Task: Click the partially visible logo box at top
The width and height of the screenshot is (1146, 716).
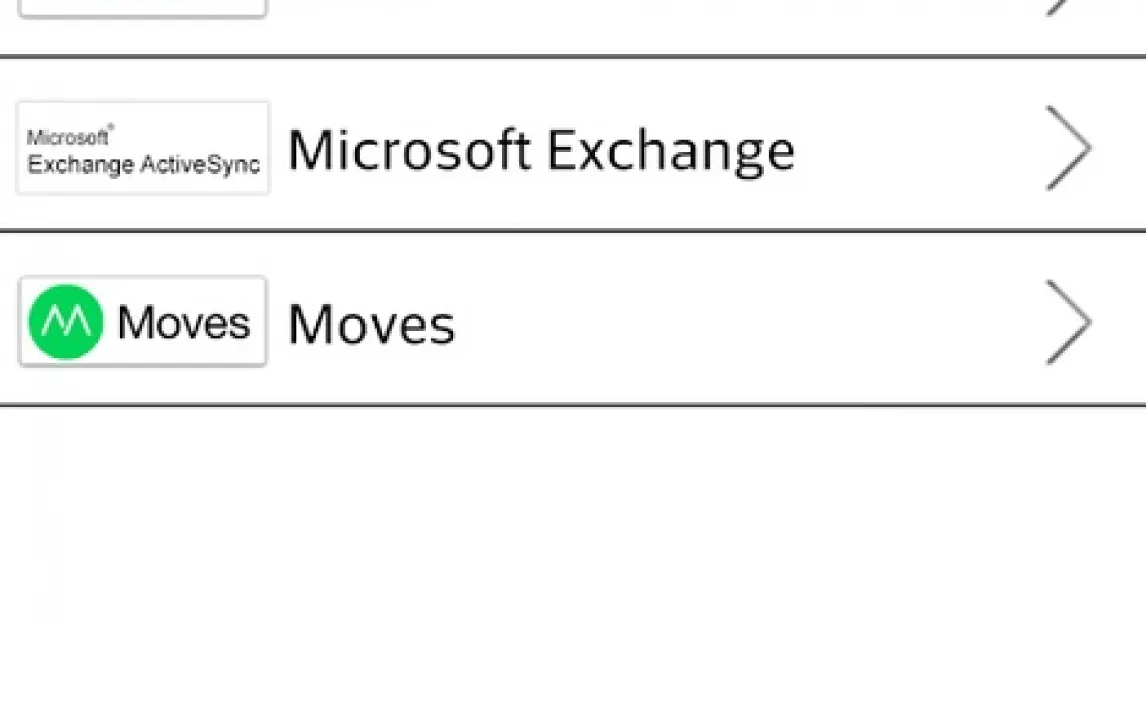Action: 143,8
